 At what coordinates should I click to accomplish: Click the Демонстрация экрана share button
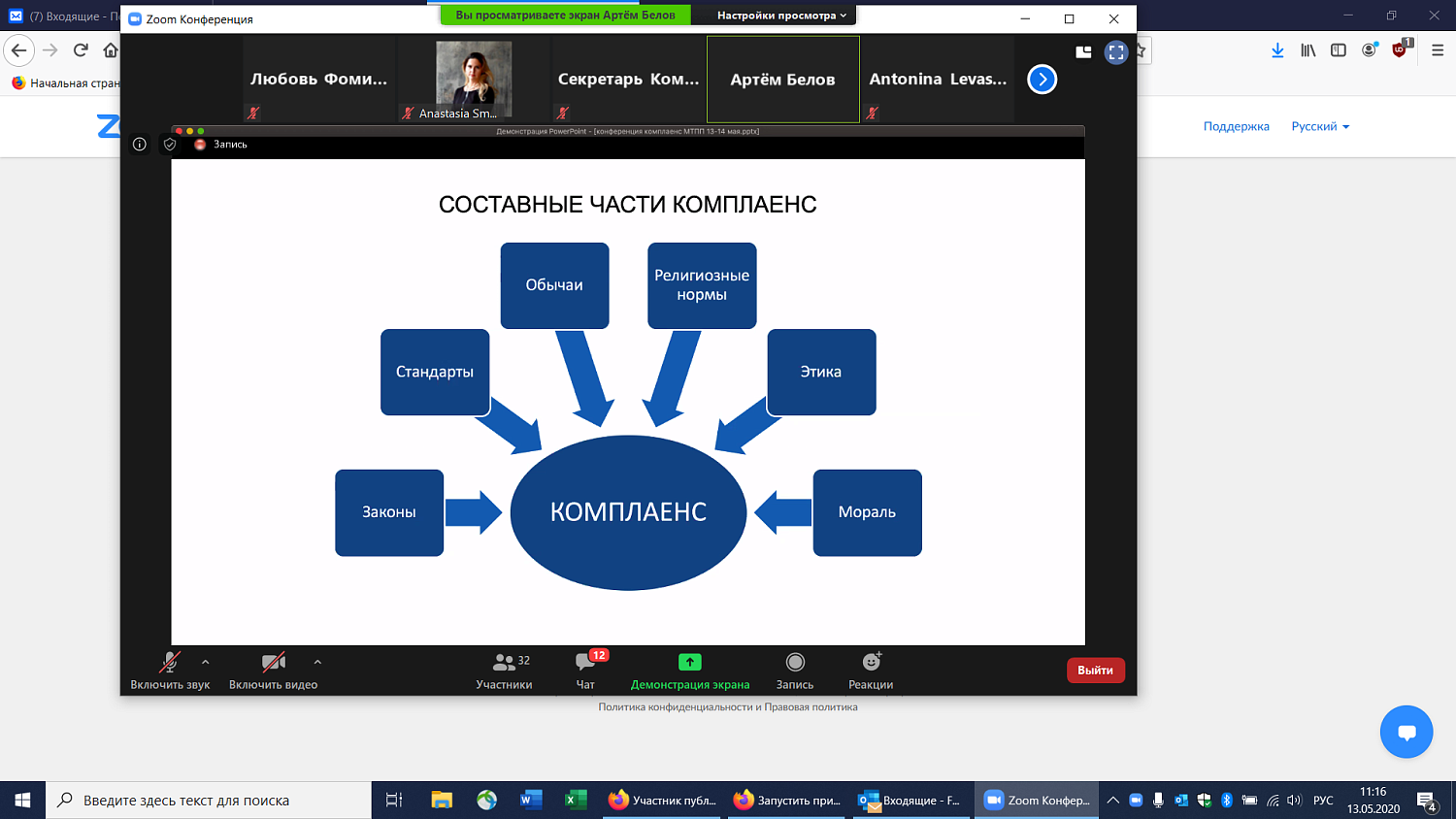(x=690, y=671)
